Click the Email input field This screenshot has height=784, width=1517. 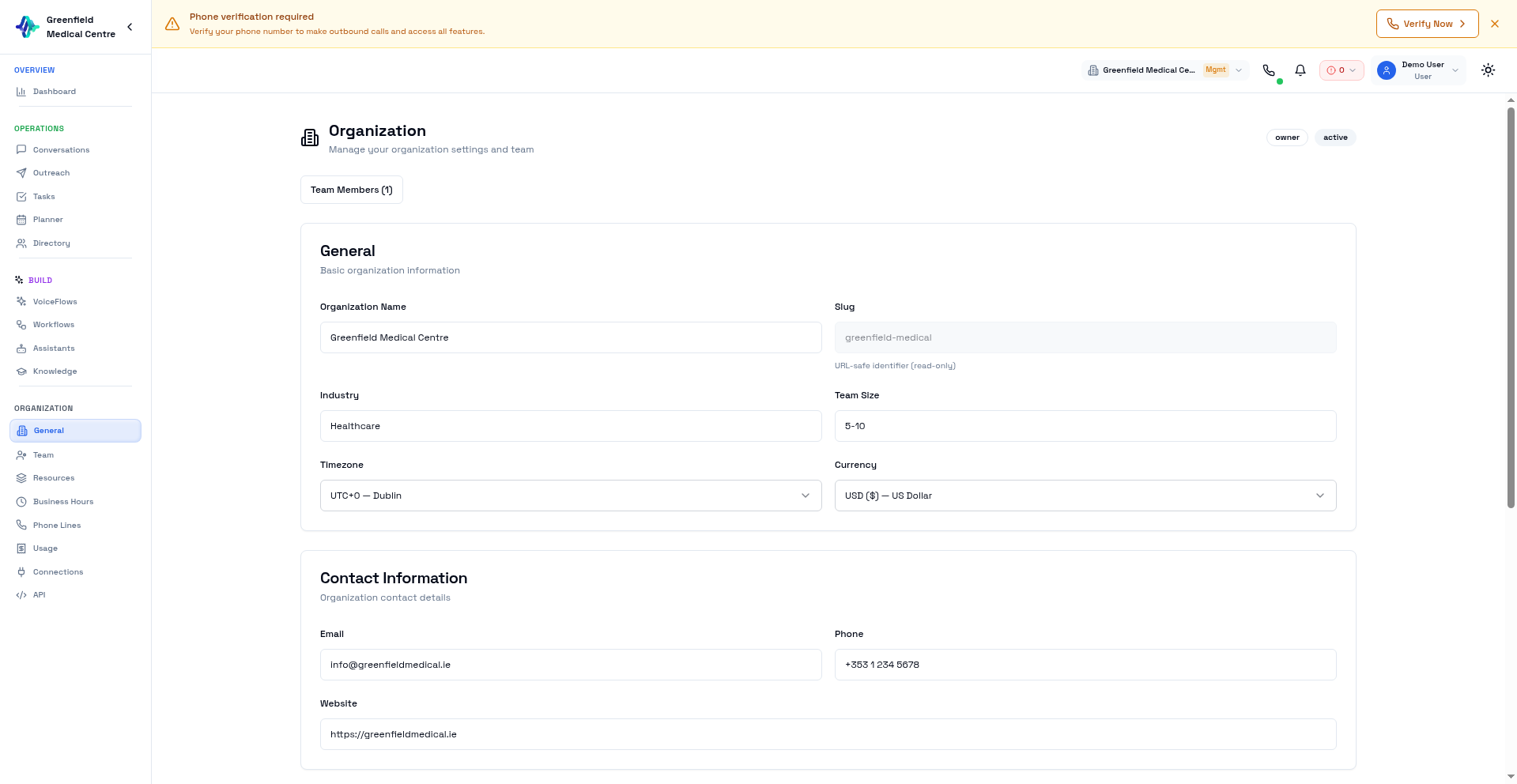coord(571,665)
